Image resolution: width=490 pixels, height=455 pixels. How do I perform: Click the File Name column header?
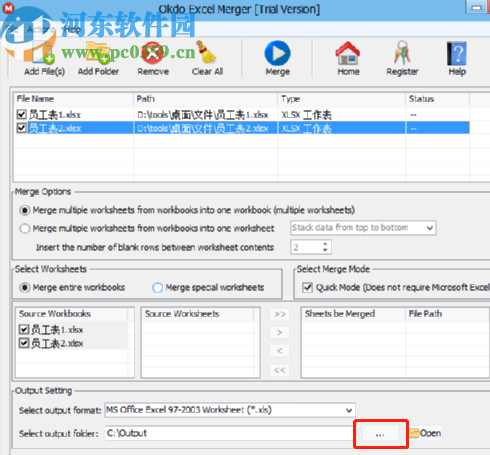[x=73, y=99]
